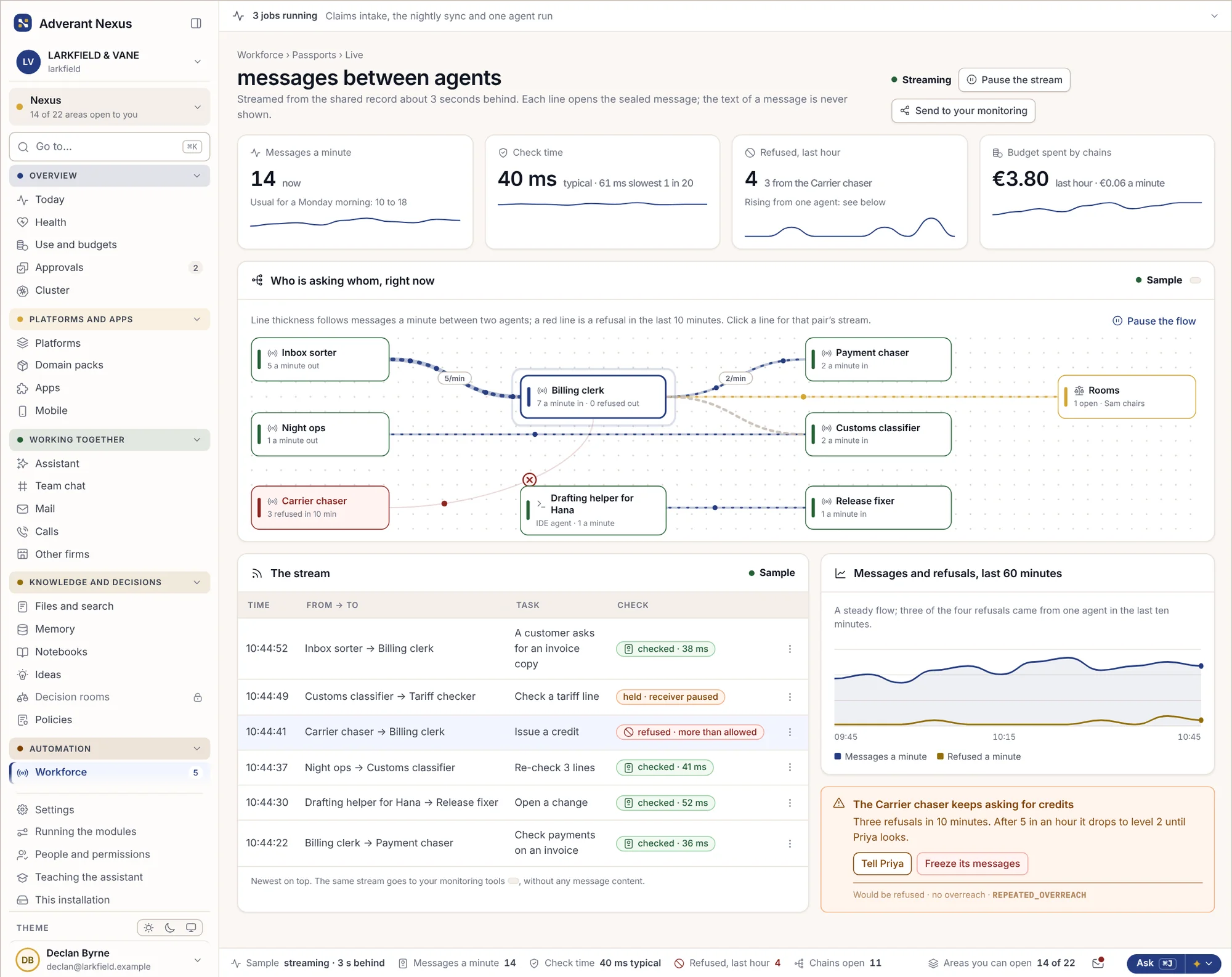Screen dimensions: 1232x977
Task: Open row menu for the 10:44:41 refused message
Action: tap(790, 732)
